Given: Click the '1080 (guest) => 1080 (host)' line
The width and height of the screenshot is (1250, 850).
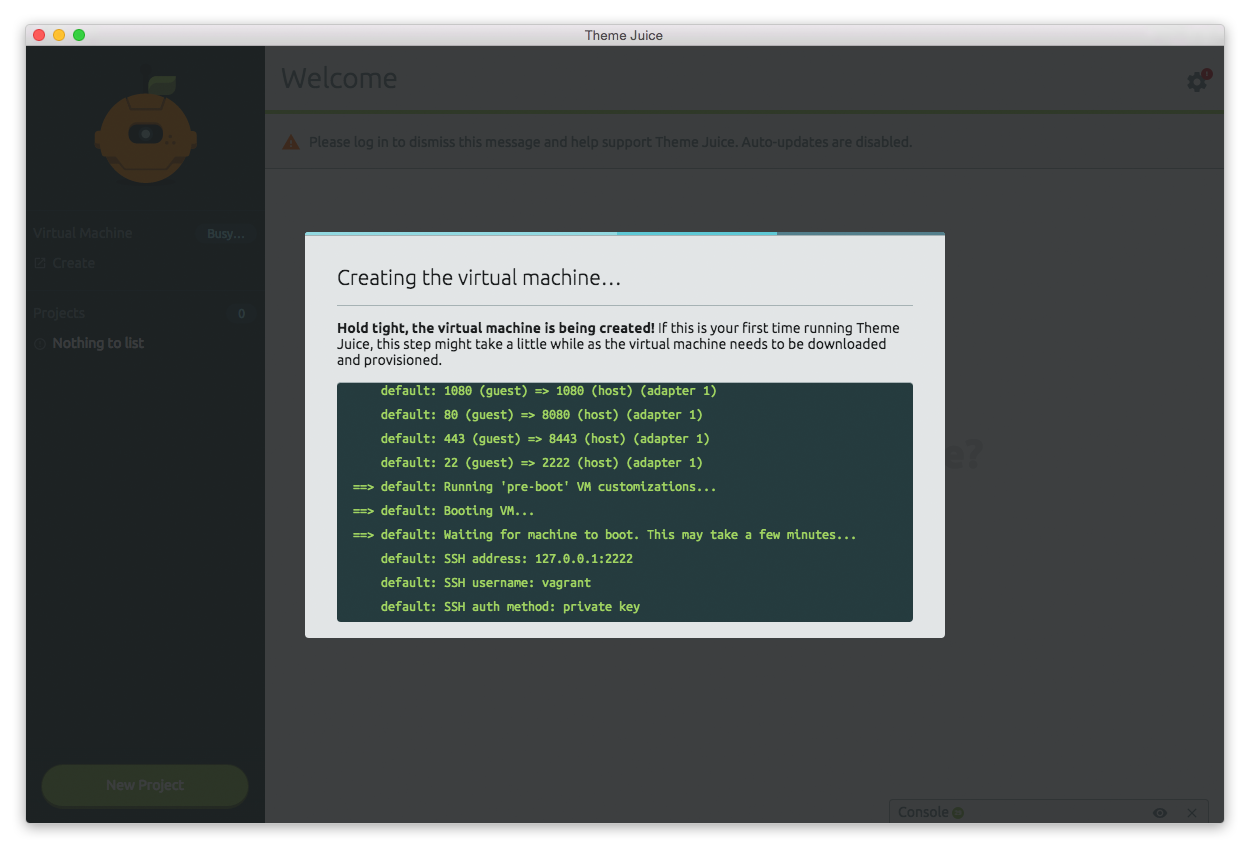Looking at the screenshot, I should pos(549,391).
